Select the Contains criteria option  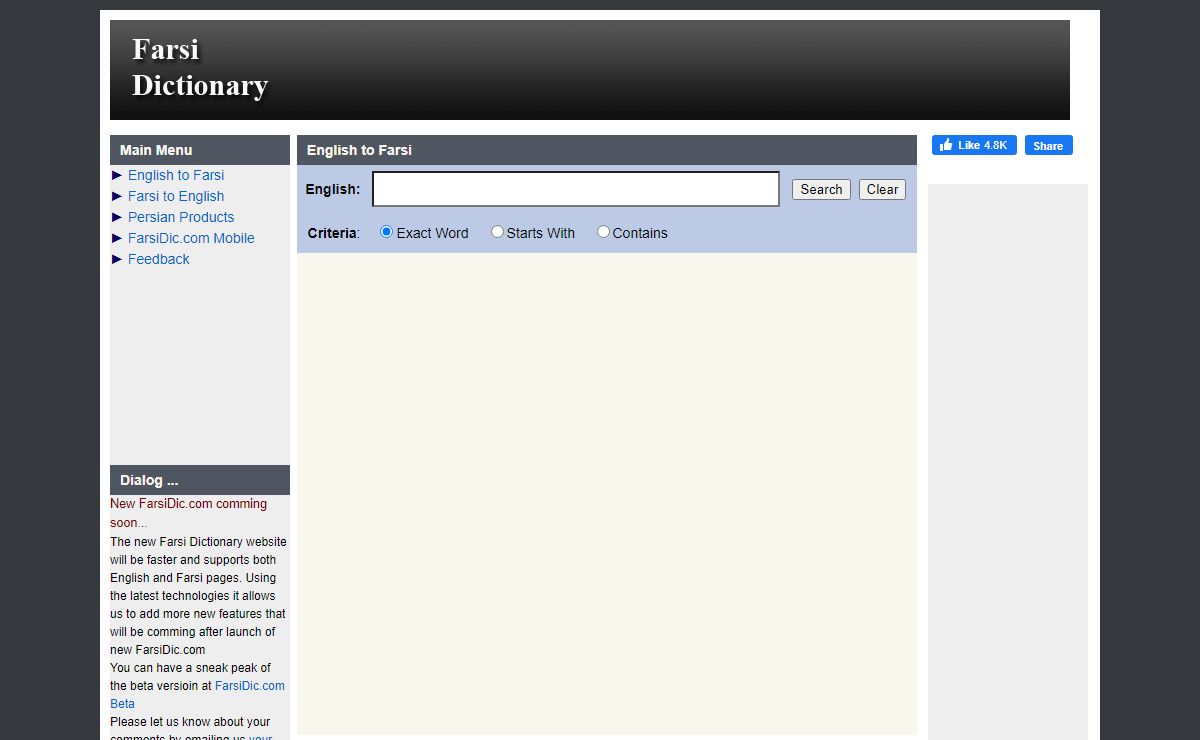603,232
